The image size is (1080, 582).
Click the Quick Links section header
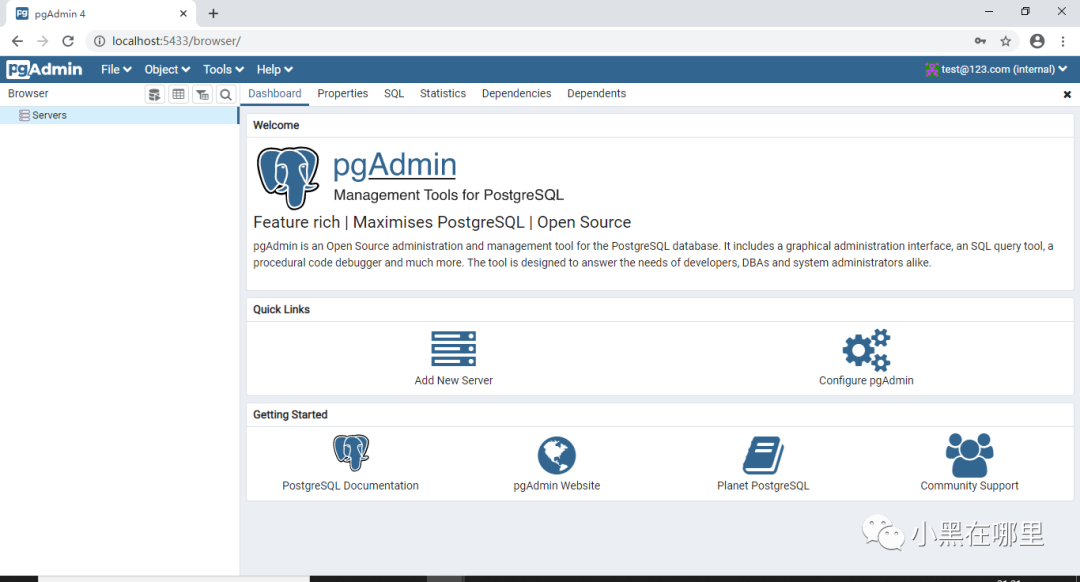pos(281,309)
